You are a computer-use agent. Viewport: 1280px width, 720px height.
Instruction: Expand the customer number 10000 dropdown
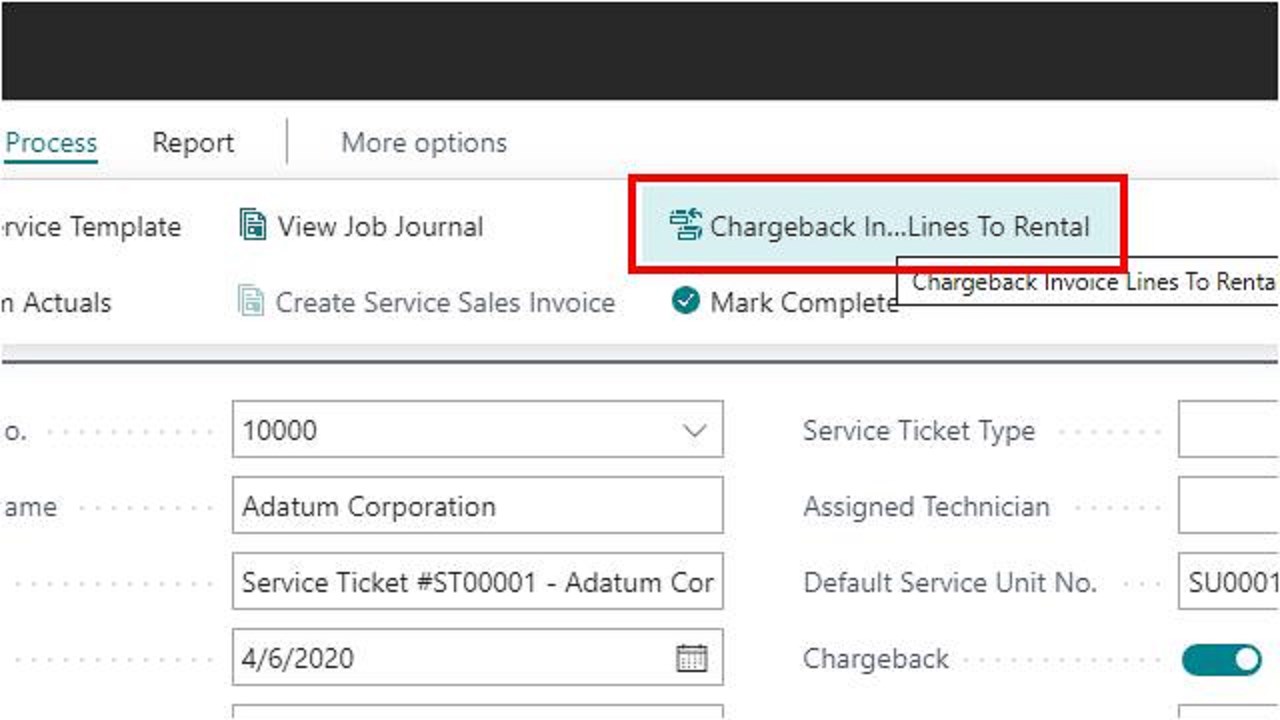694,431
